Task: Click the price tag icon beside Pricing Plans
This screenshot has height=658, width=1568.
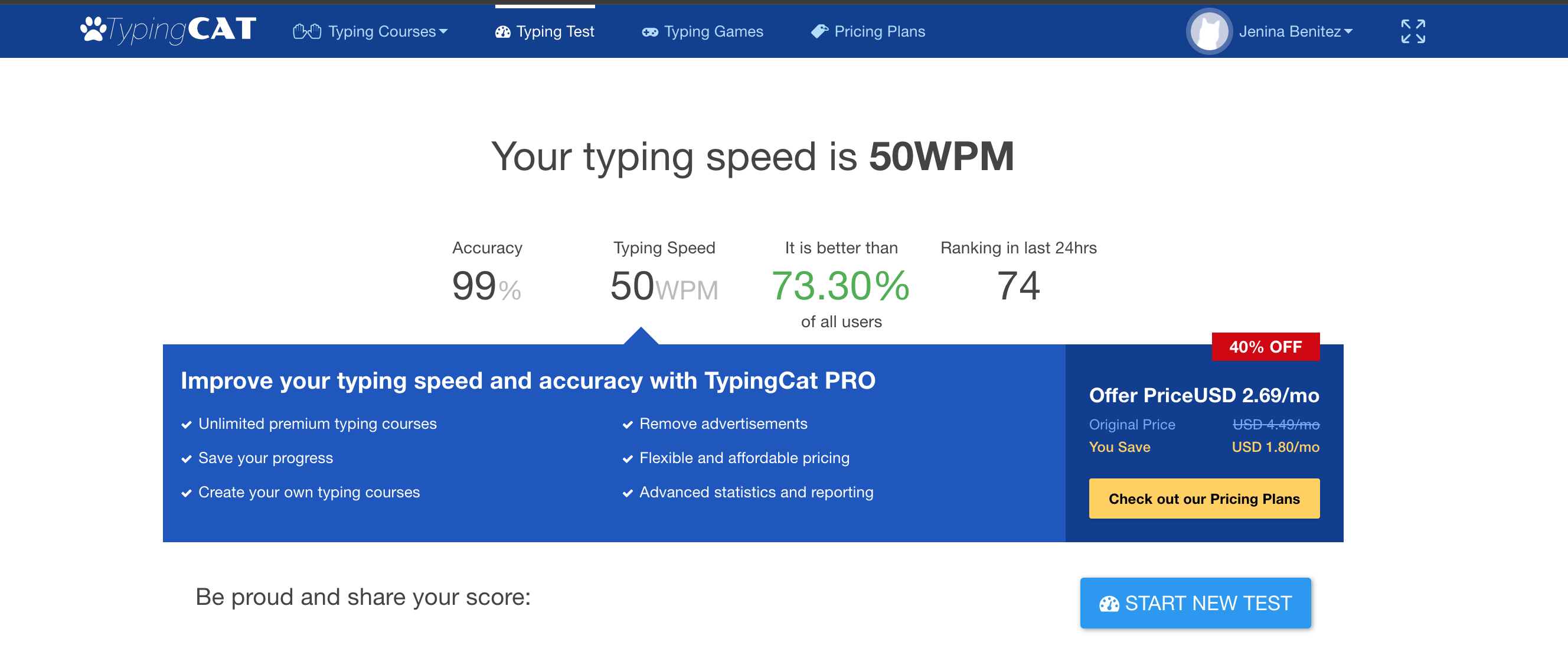Action: pyautogui.click(x=819, y=31)
